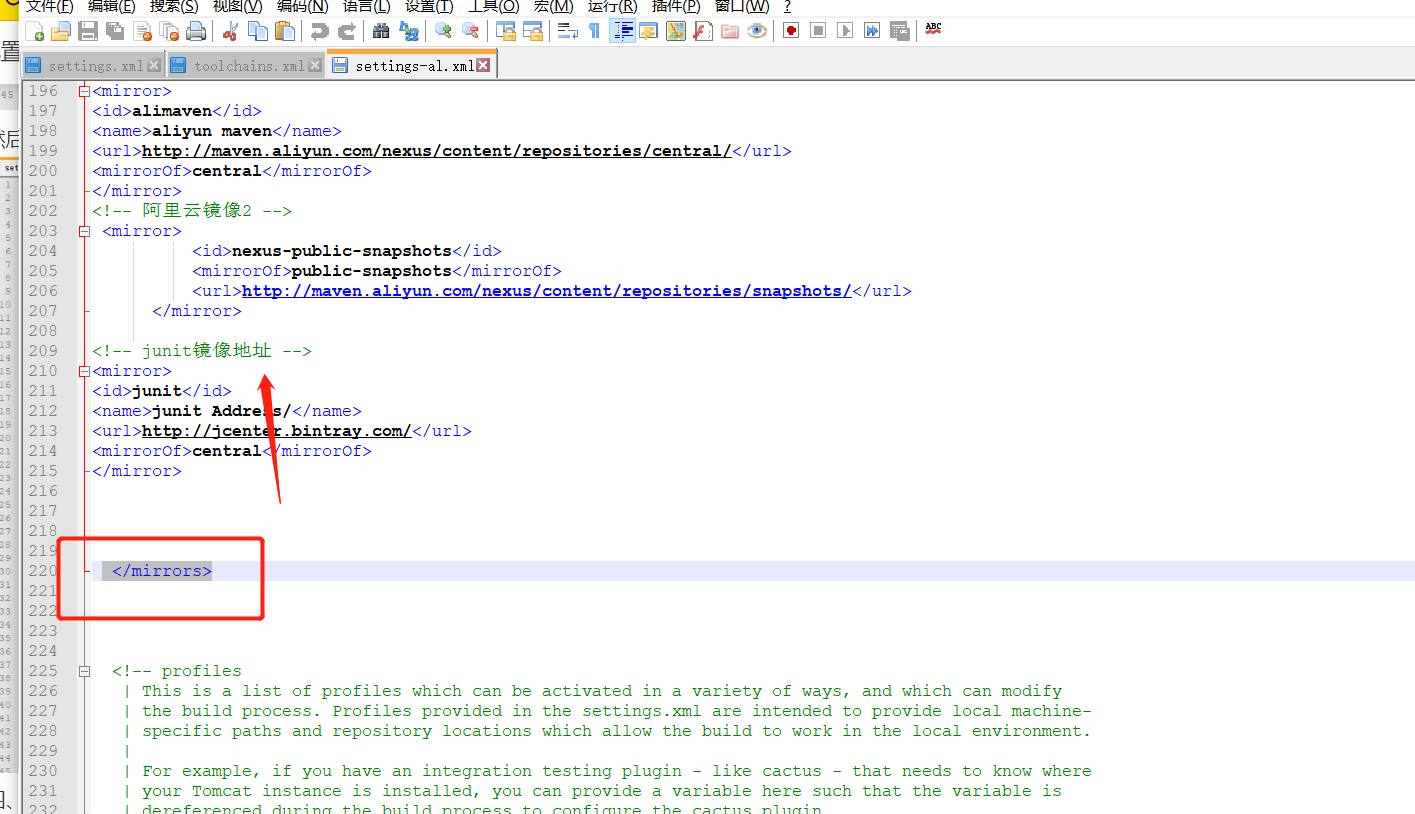Open the 视图(V) menu
The height and width of the screenshot is (814, 1415).
pos(237,6)
